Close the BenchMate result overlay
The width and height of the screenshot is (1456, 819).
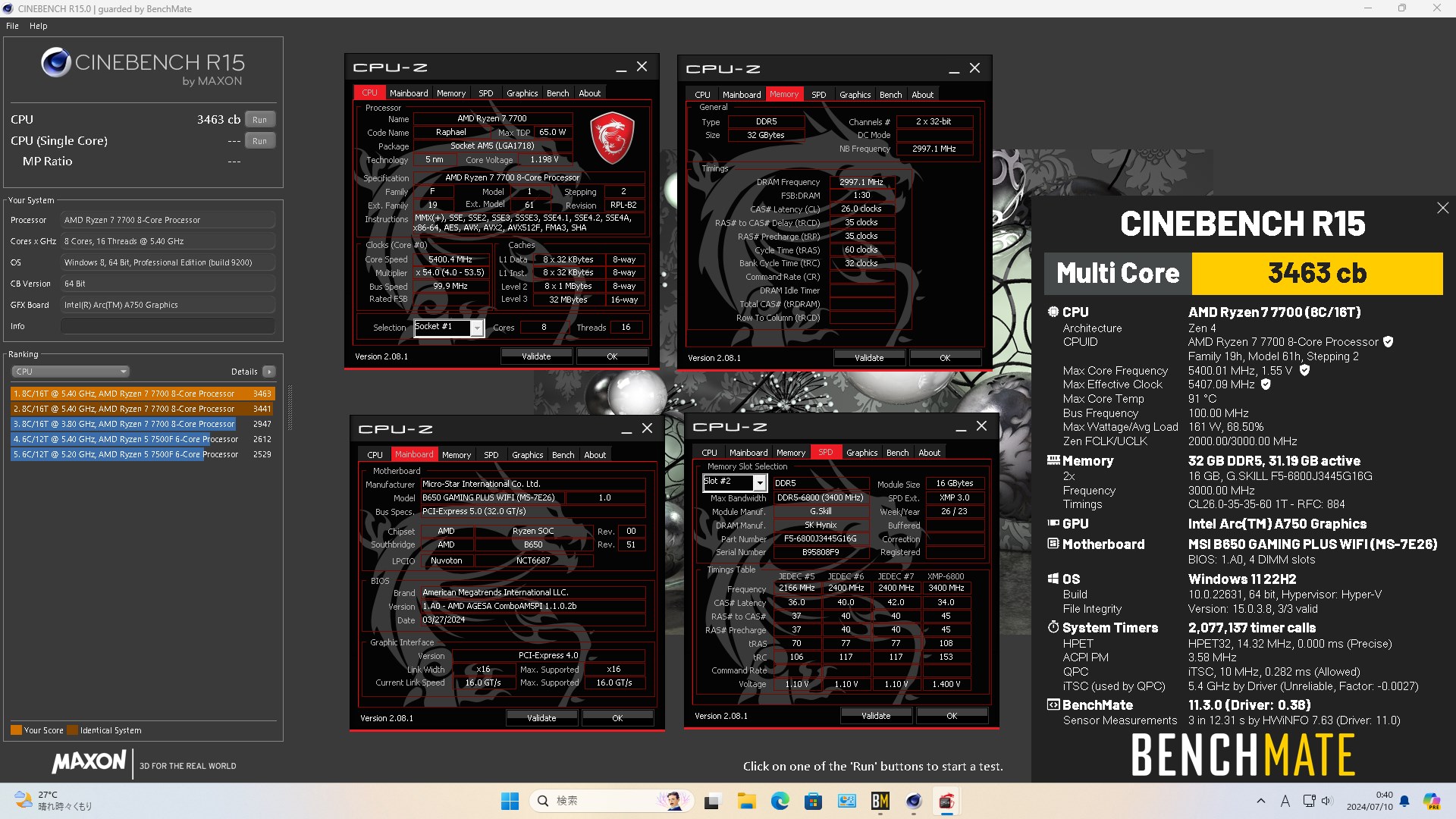1442,208
